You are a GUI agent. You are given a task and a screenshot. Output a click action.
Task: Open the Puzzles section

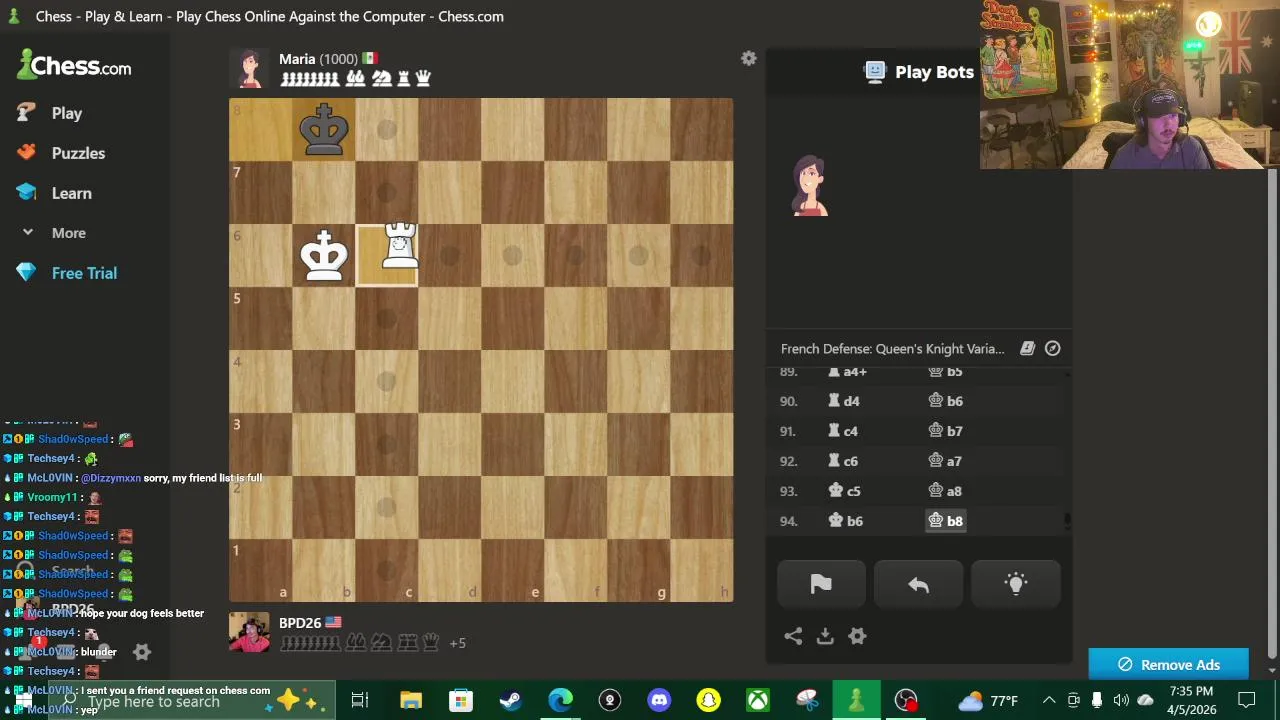[78, 153]
